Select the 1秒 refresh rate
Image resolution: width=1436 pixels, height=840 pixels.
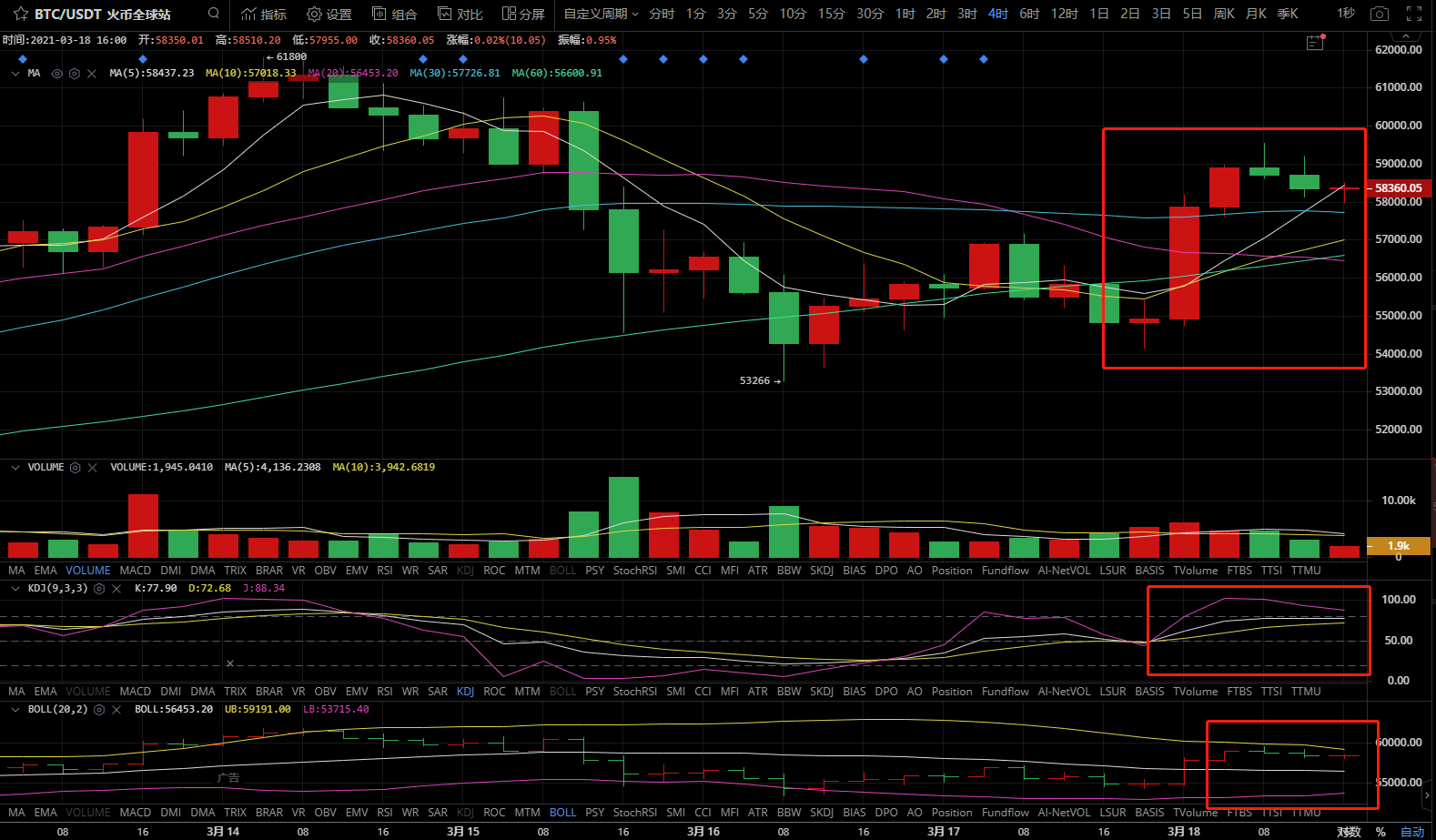pyautogui.click(x=1346, y=14)
